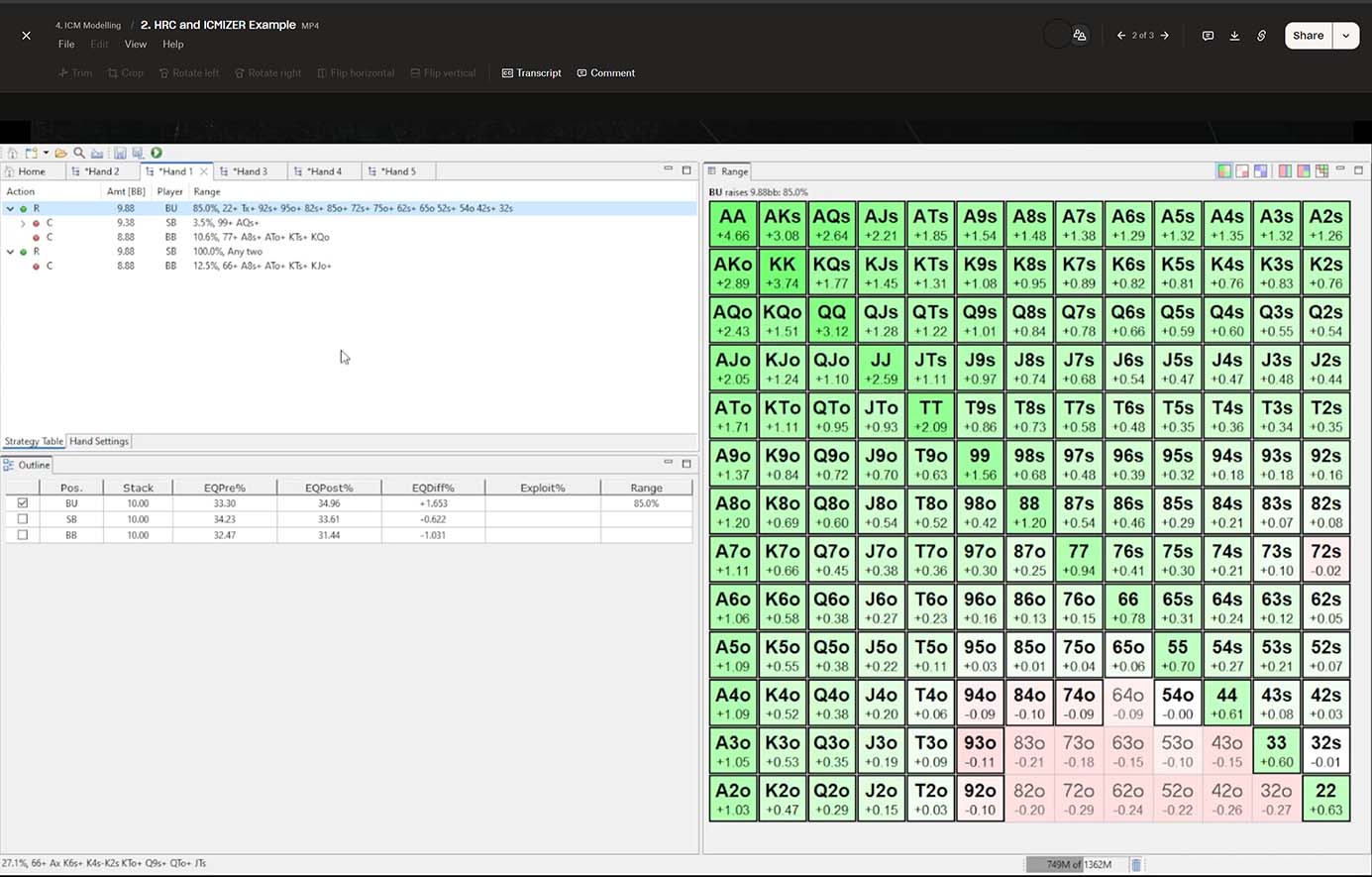Check the BB position checkbox

tap(23, 535)
